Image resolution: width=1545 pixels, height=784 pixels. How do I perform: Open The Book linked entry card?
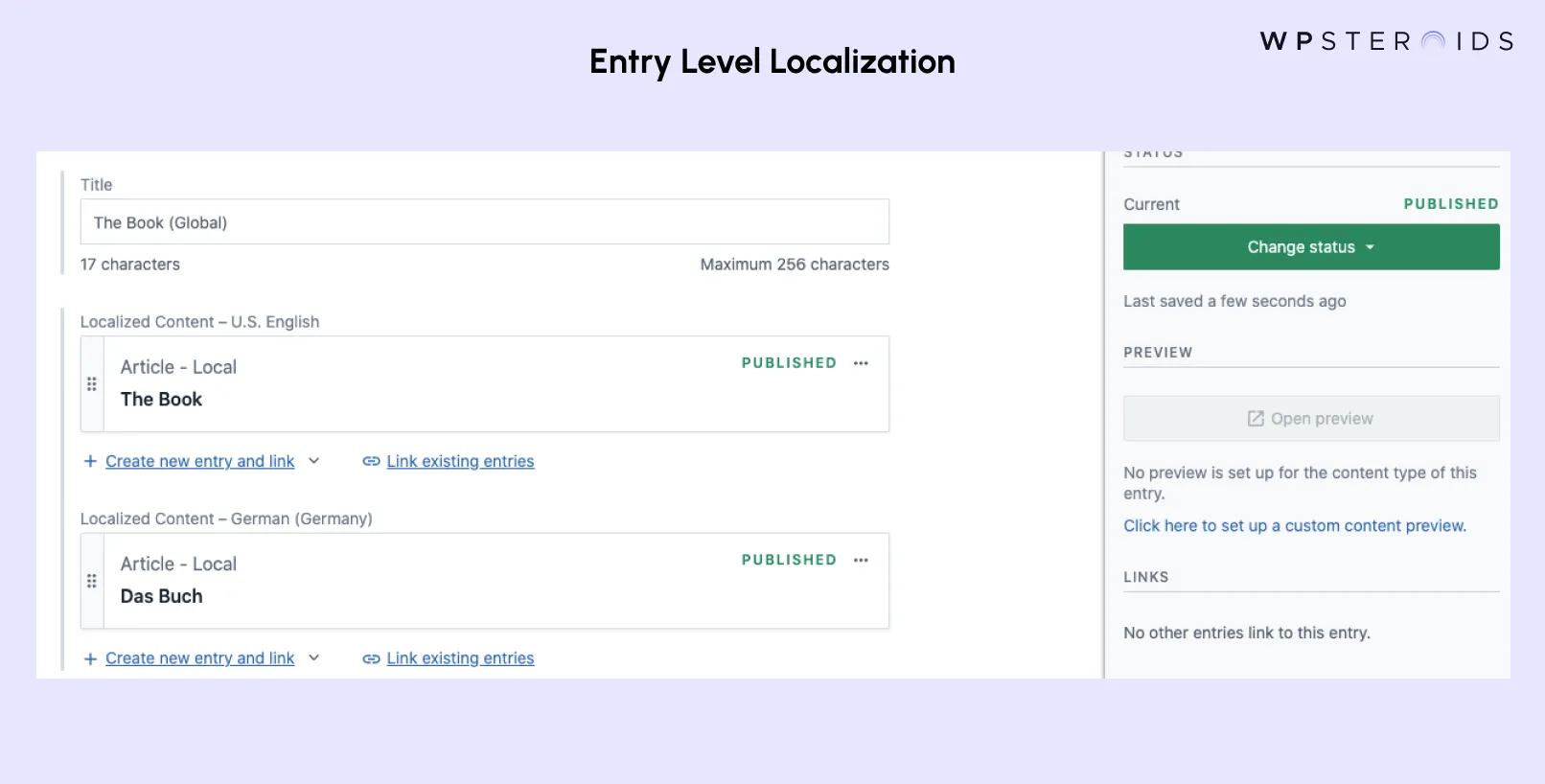(484, 383)
